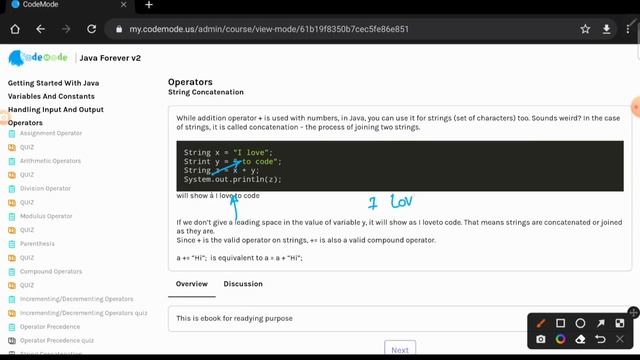This screenshot has width=640, height=360.
Task: Click the Arithmetic Operators document icon
Action: point(12,161)
